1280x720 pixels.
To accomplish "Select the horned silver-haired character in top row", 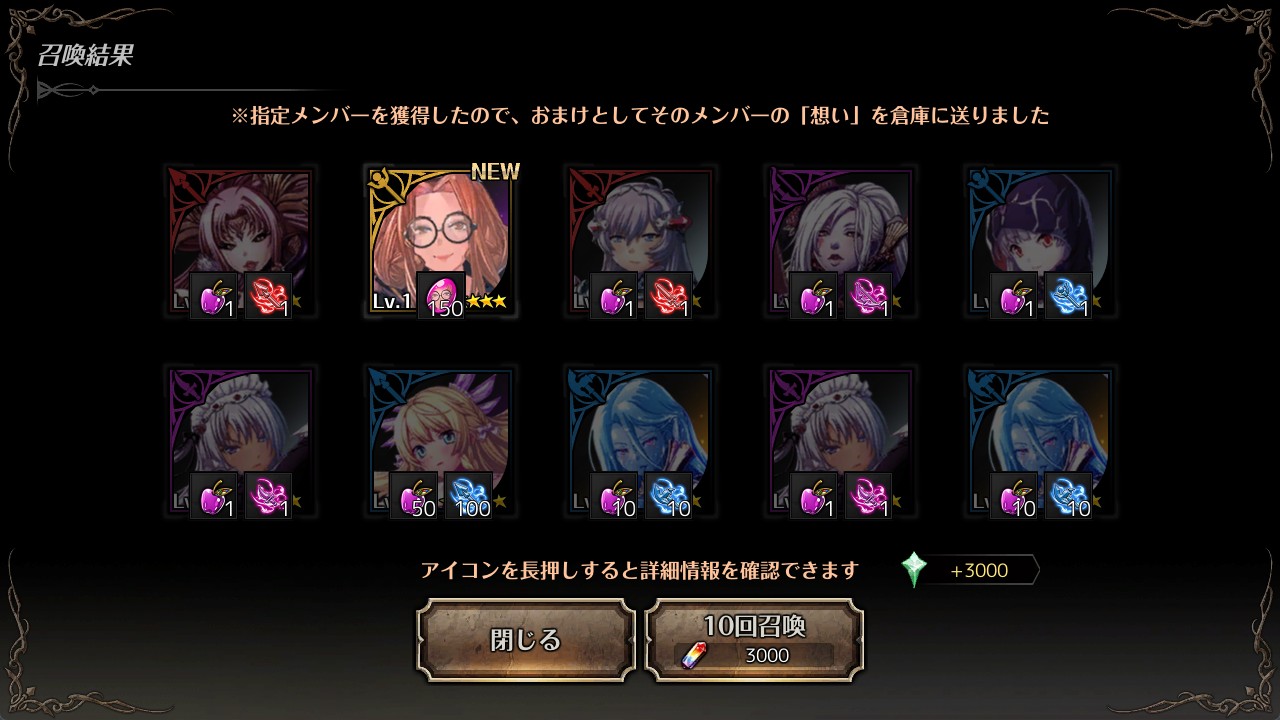I will tap(641, 243).
